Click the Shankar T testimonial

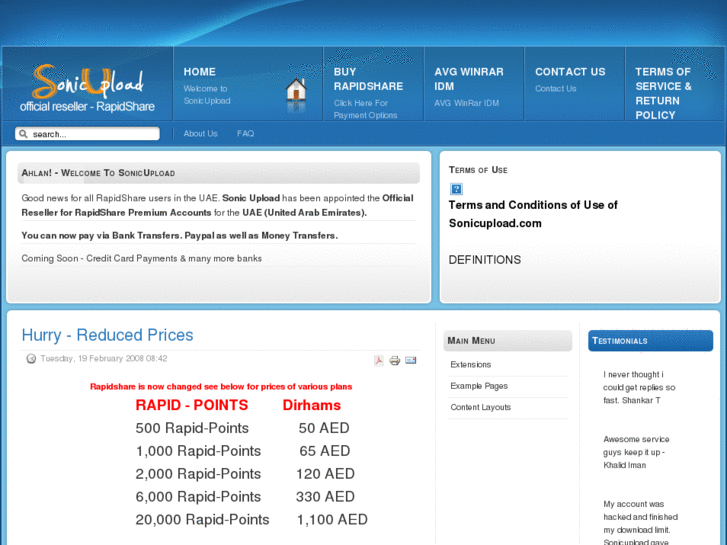coord(639,387)
